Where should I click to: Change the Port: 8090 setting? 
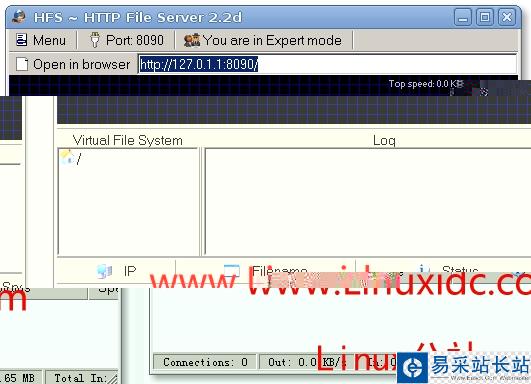tap(127, 40)
